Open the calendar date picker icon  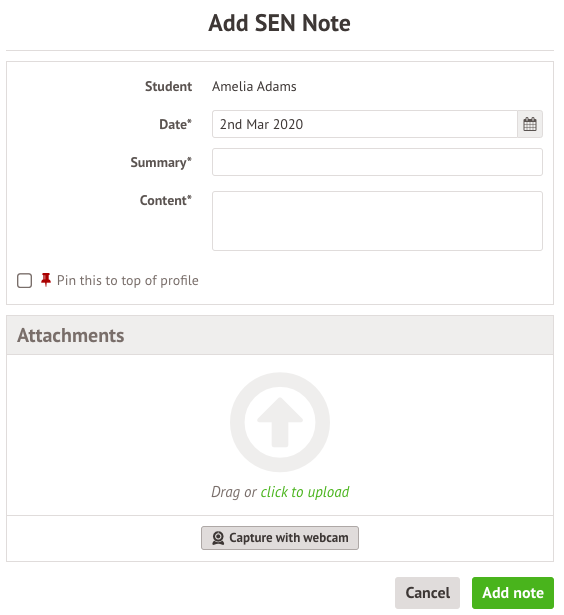point(529,124)
